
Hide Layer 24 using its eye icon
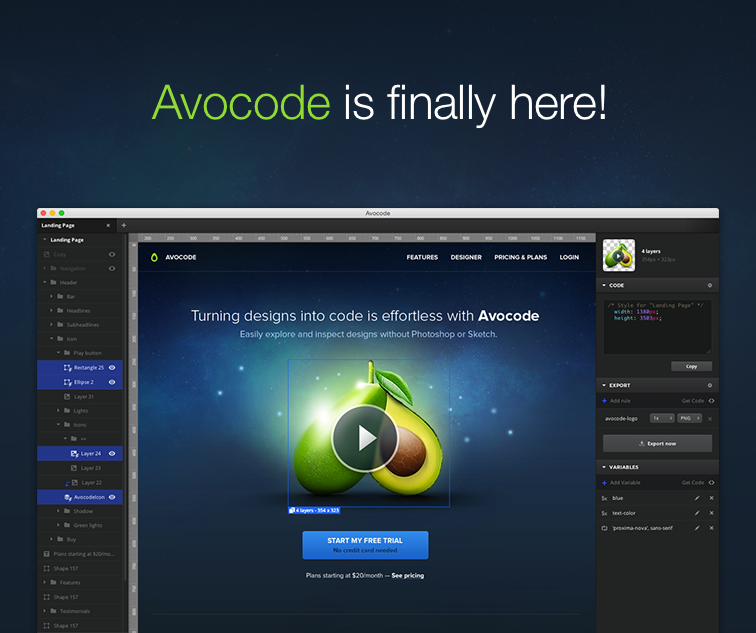coord(112,454)
